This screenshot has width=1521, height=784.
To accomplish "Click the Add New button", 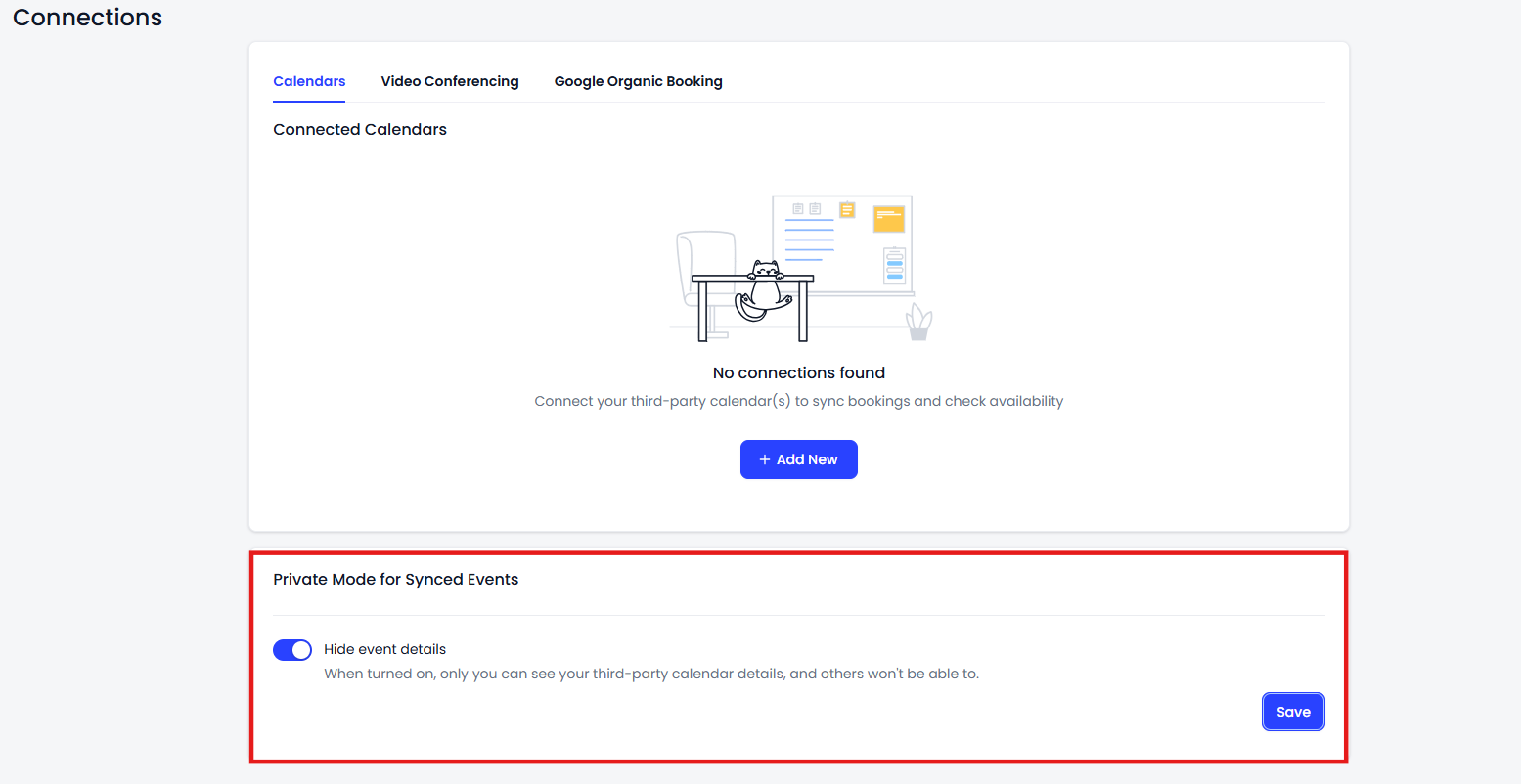I will (798, 459).
